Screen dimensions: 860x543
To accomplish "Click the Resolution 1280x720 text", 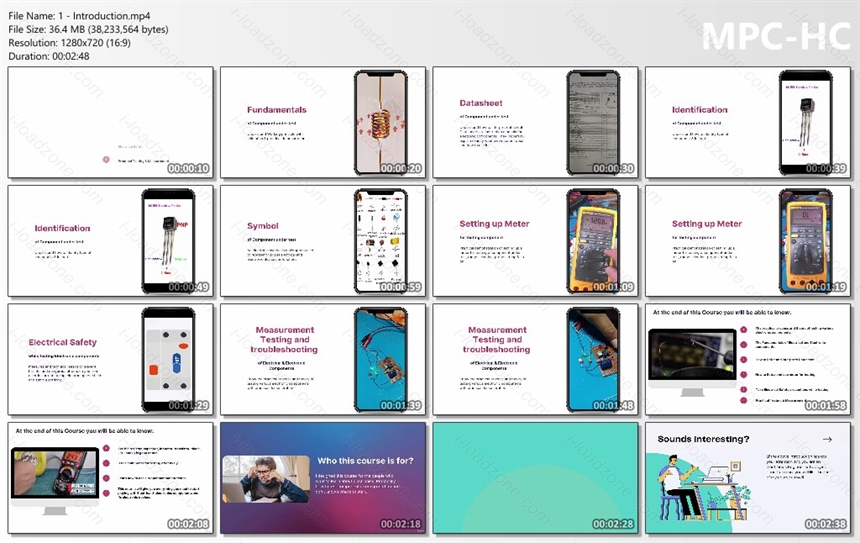I will point(69,42).
